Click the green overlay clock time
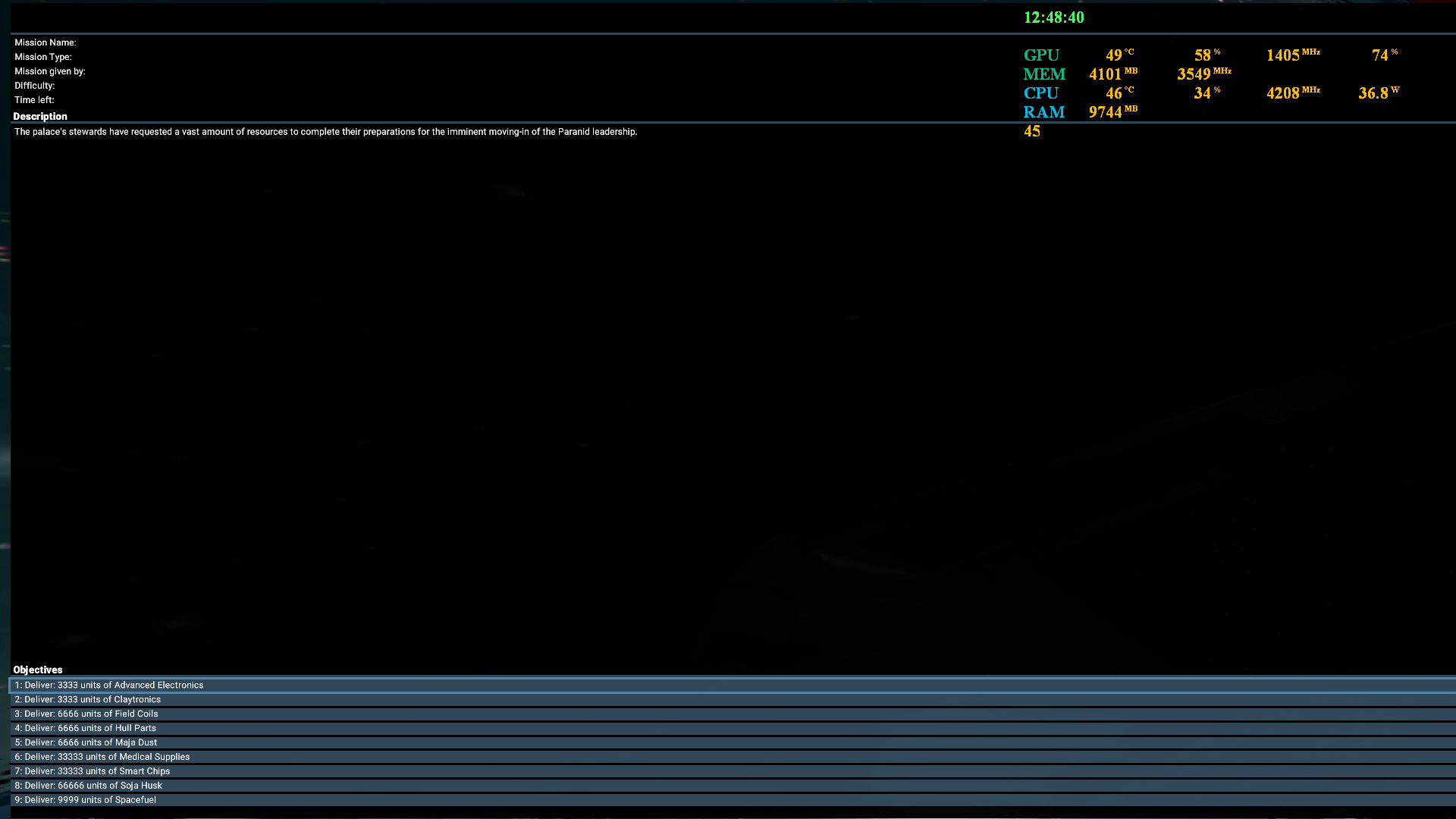1456x819 pixels. 1053,17
